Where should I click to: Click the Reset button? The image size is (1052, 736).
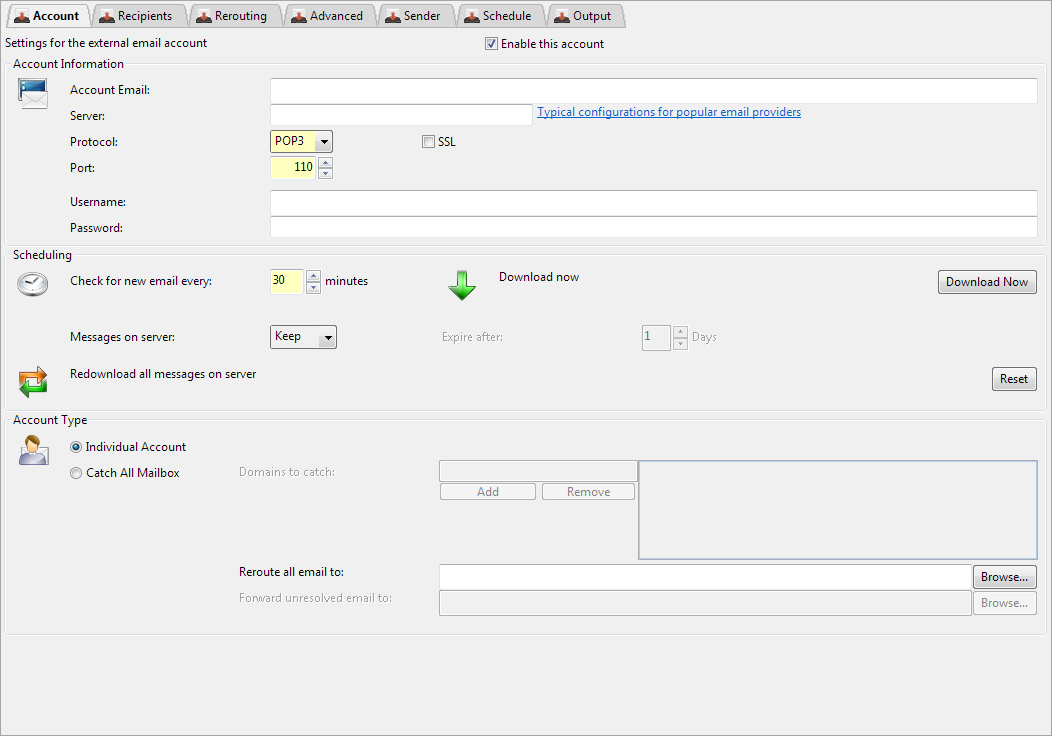point(1013,379)
